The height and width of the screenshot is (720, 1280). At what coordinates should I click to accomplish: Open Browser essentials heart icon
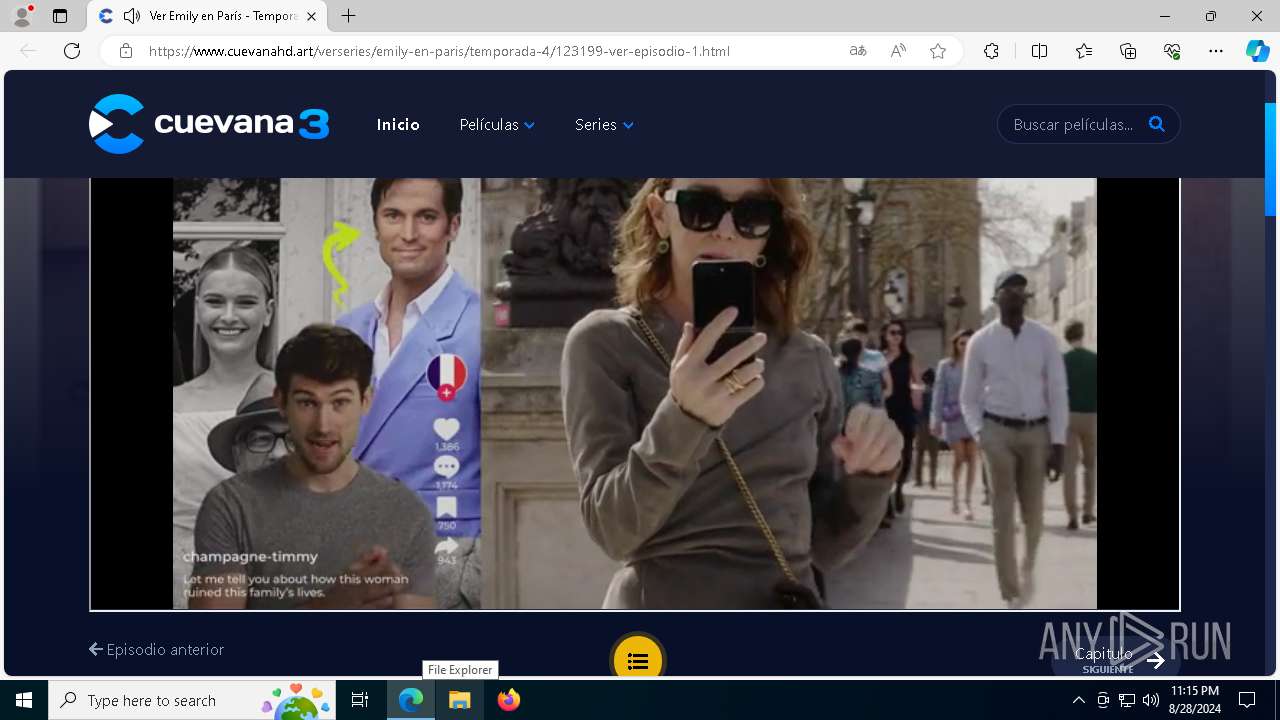click(1172, 51)
